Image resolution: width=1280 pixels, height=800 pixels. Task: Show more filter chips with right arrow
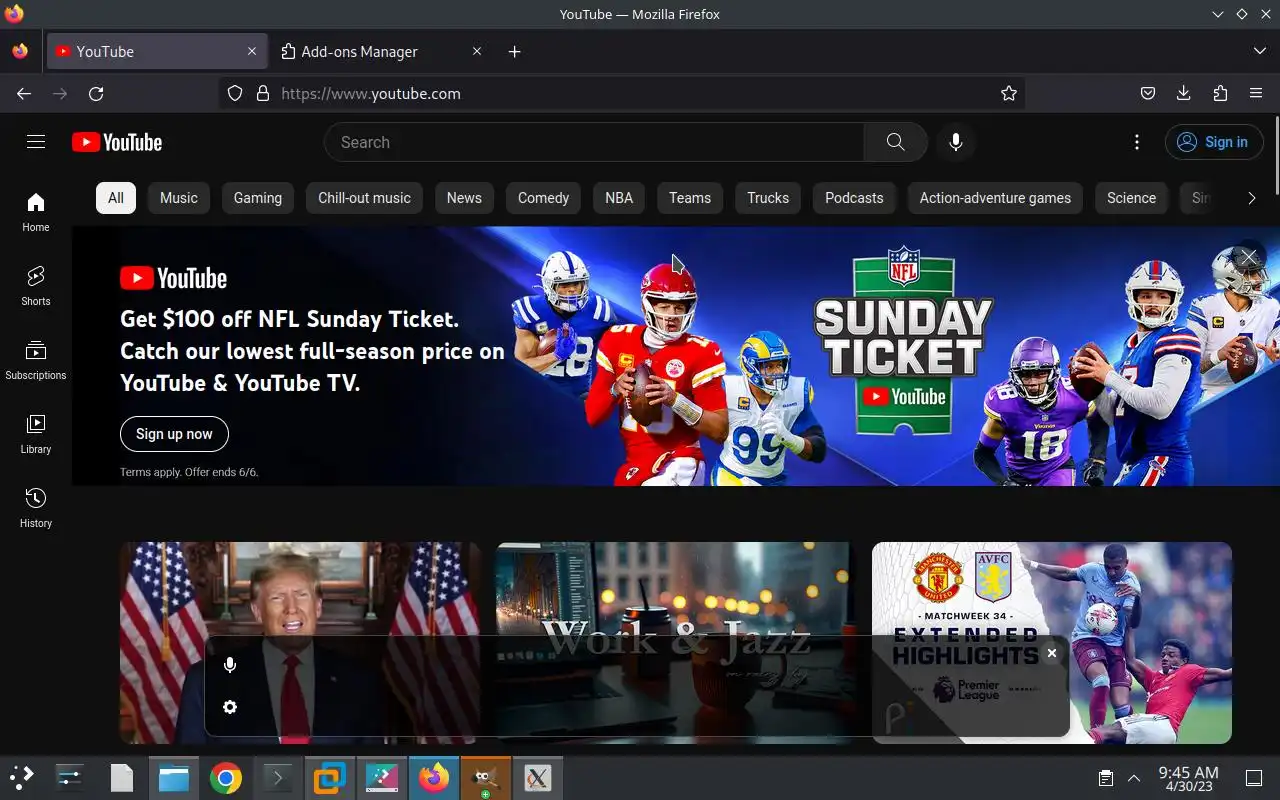[1251, 198]
